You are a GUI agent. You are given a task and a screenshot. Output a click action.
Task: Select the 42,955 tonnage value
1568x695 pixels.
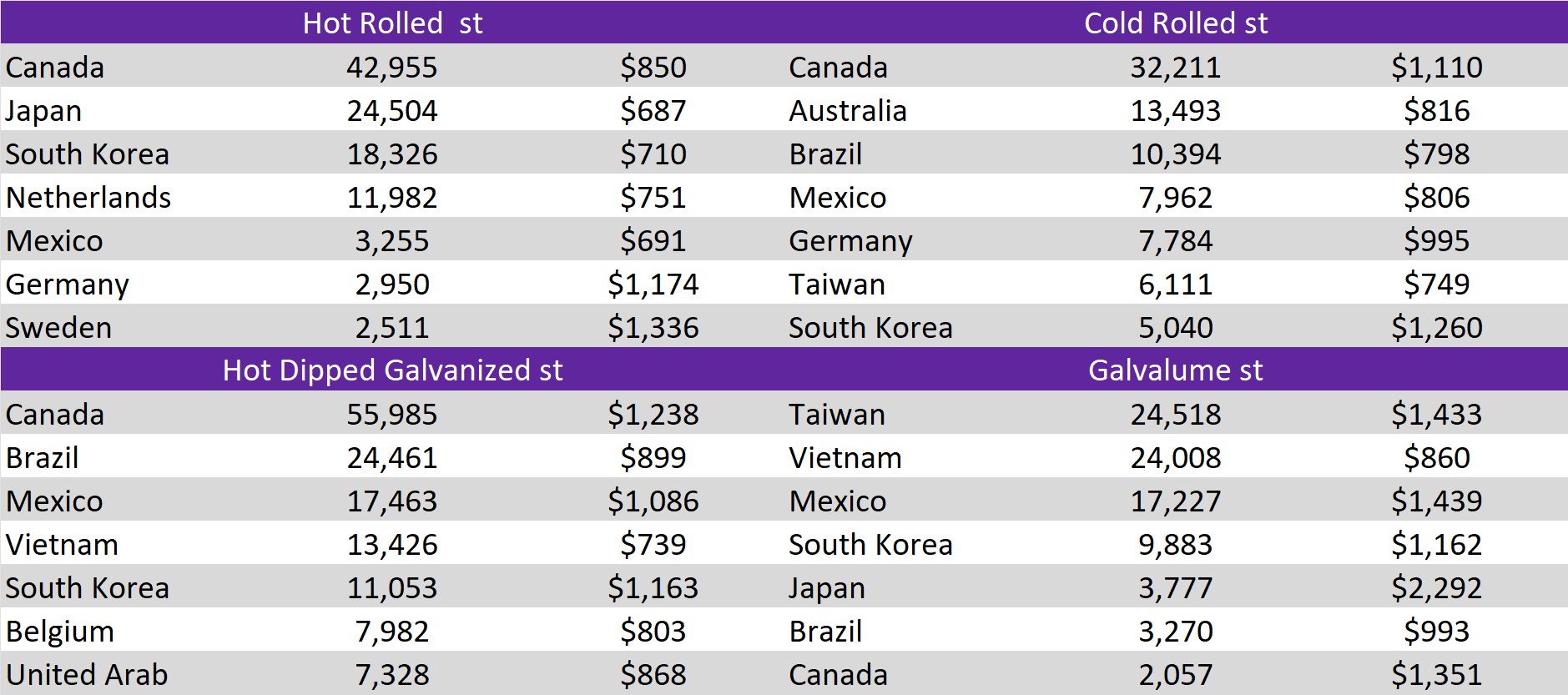click(x=392, y=68)
